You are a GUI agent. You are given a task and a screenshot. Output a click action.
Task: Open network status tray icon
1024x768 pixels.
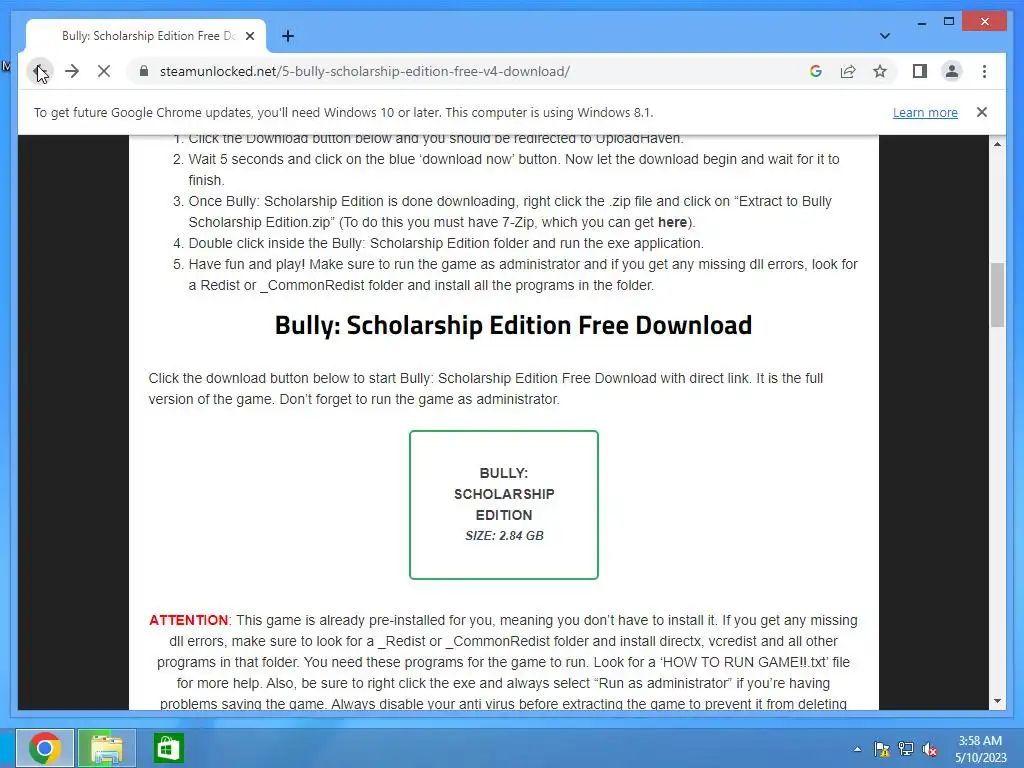point(906,749)
